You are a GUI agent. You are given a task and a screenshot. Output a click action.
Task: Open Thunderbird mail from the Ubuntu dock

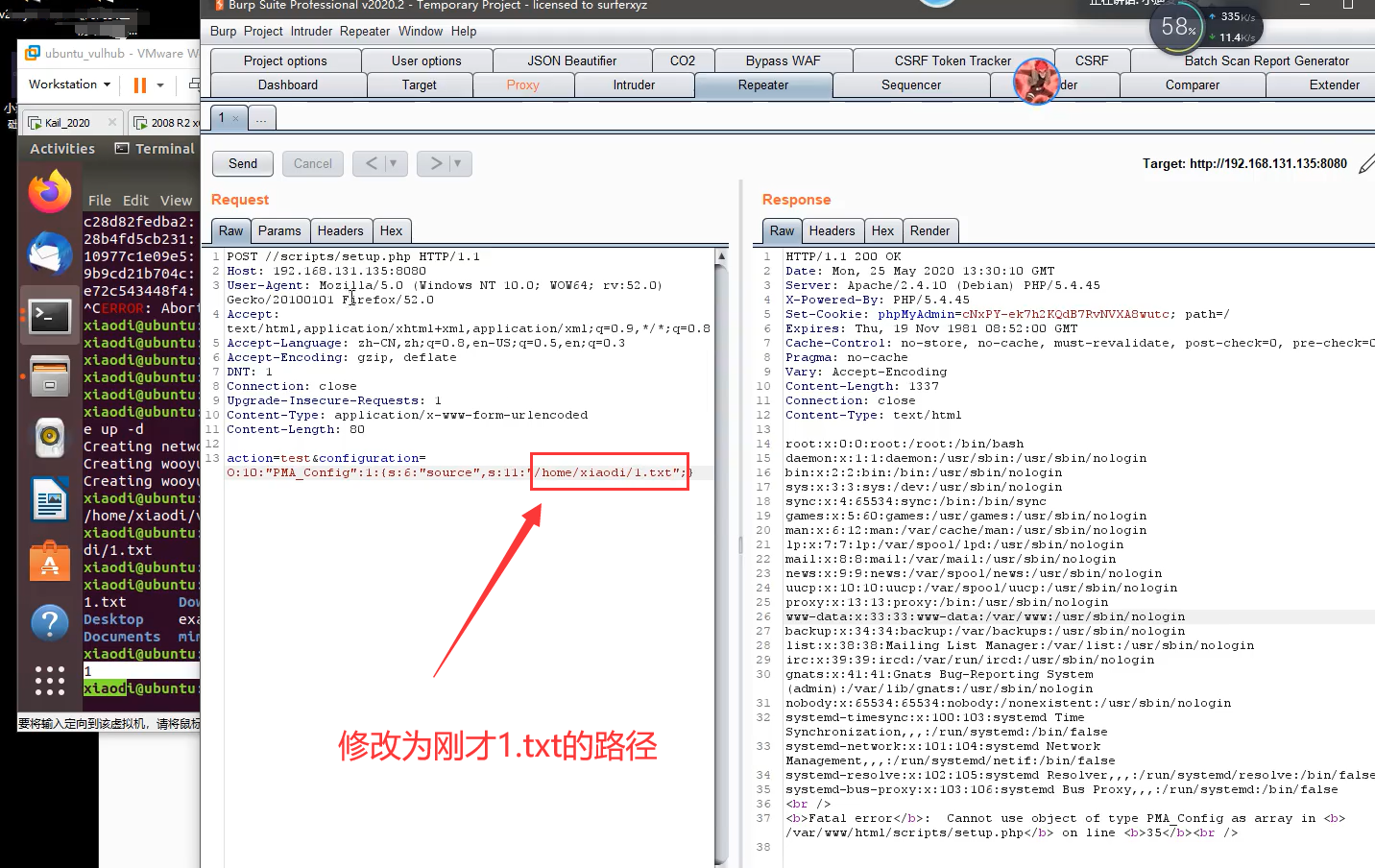(x=49, y=254)
